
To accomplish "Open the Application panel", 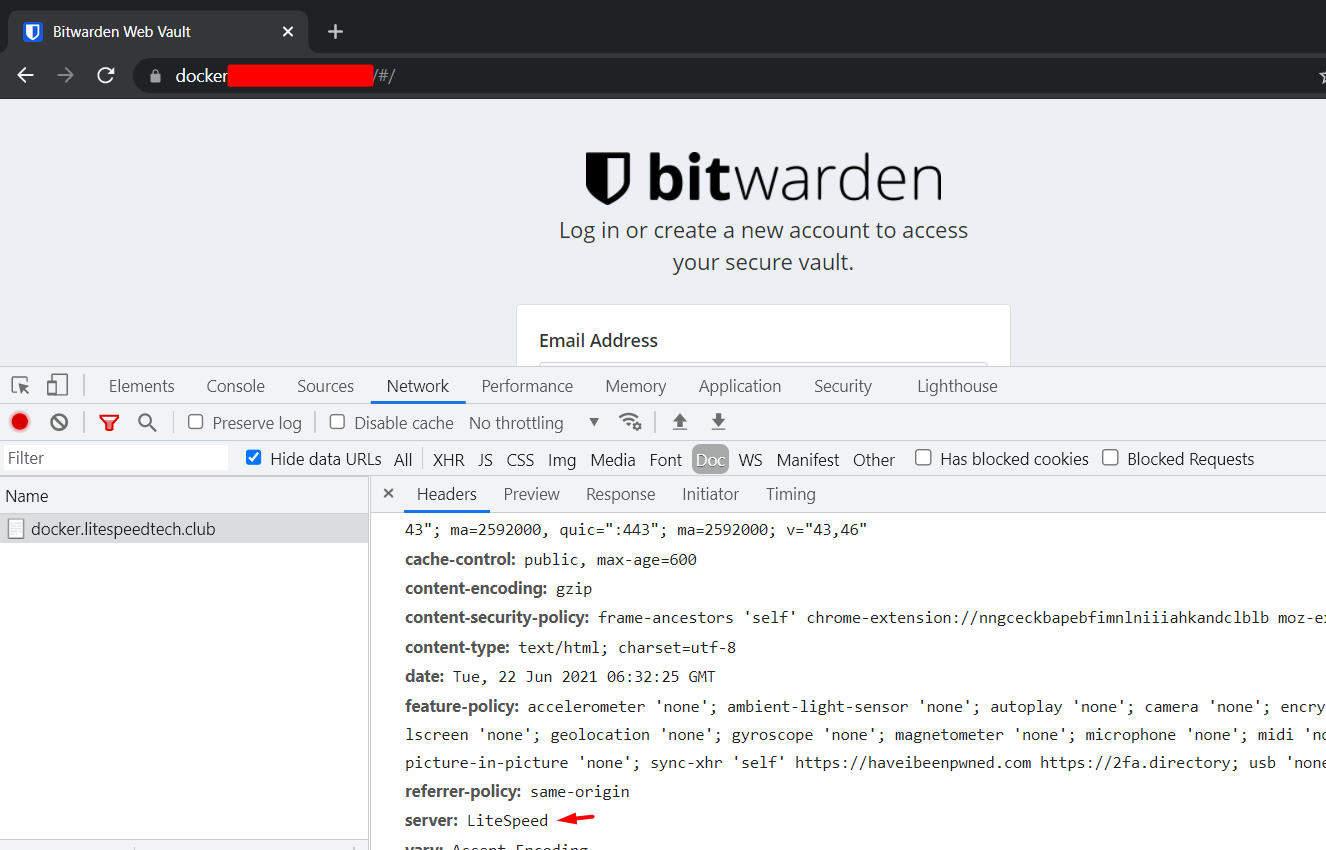I will click(x=740, y=386).
